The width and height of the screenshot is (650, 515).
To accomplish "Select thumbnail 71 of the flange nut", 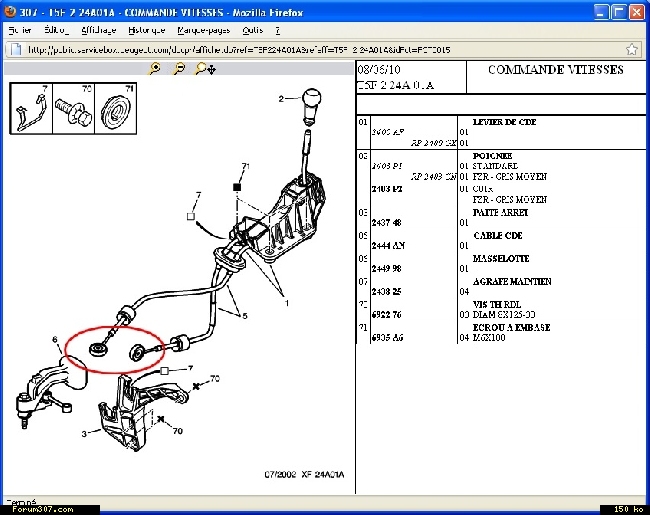I will coord(116,109).
